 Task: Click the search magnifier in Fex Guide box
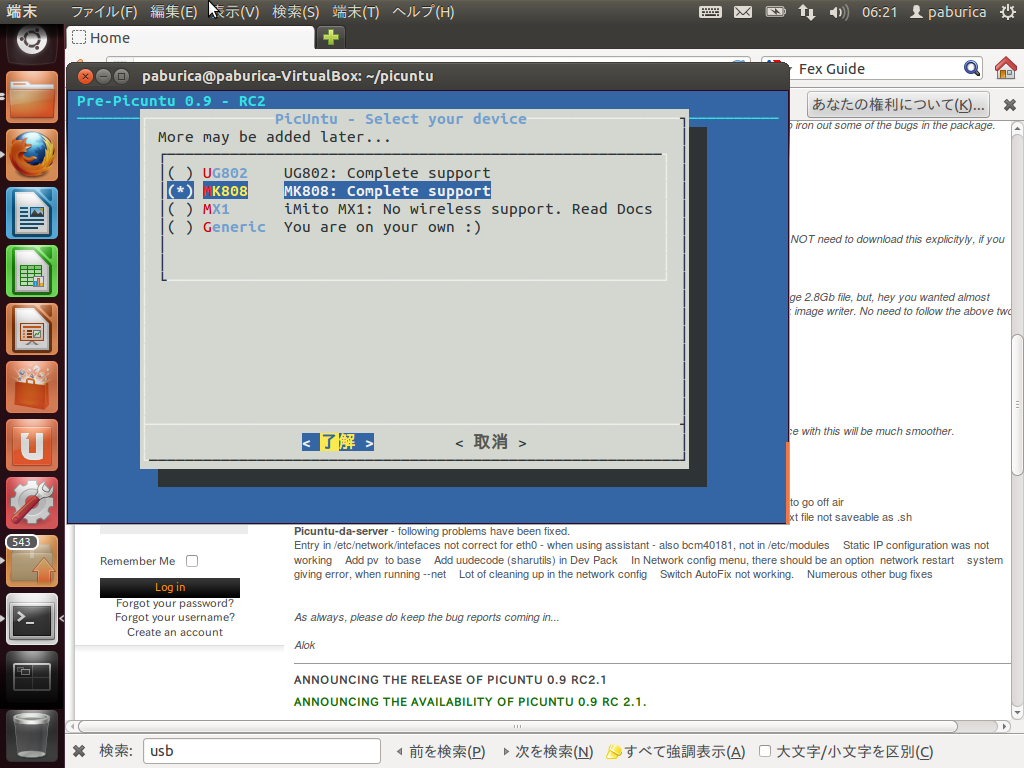click(972, 68)
